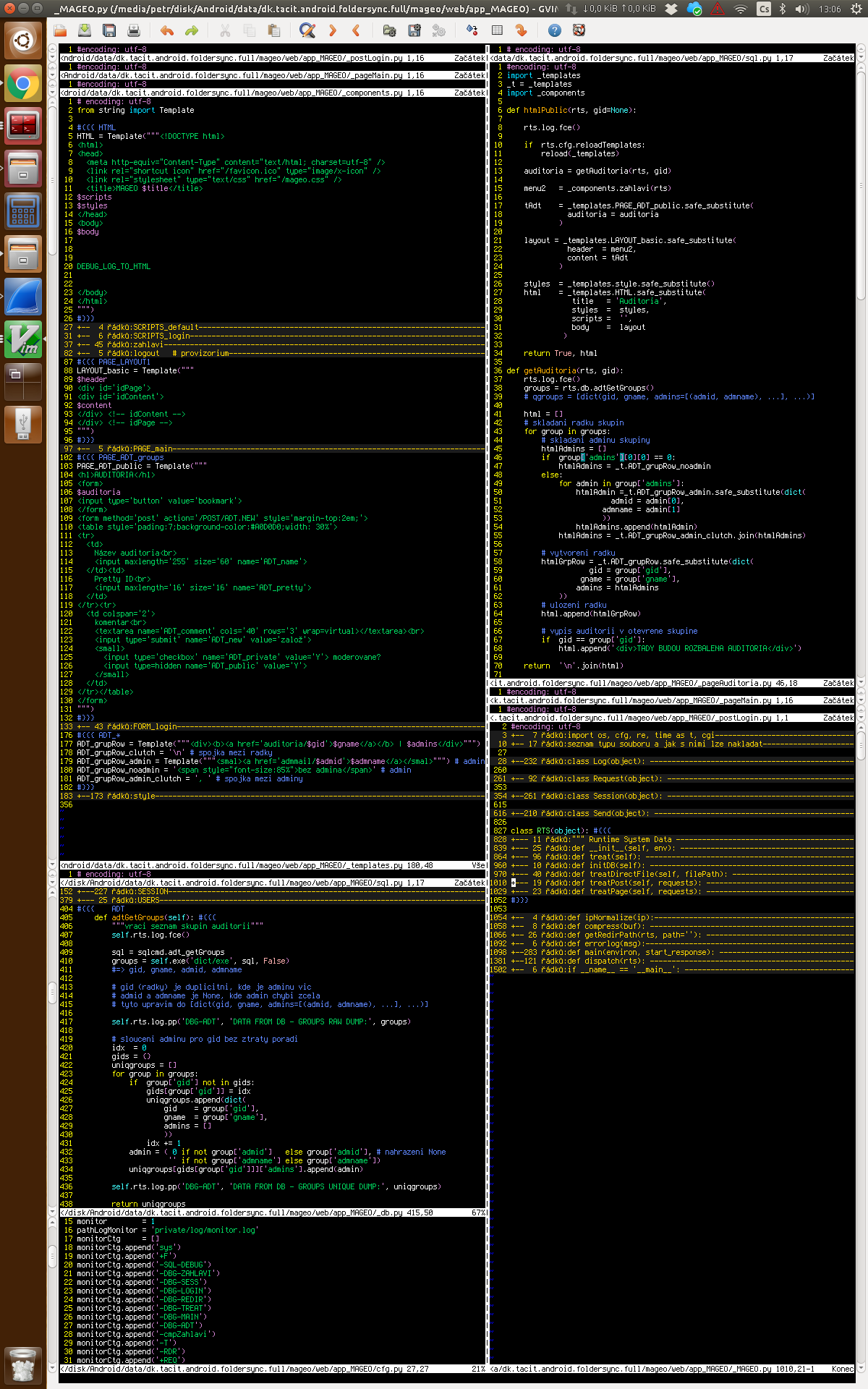Click 'pathLogMonitor' line in cfg.py
Viewport: 868px width, 1389px height.
click(x=167, y=1230)
